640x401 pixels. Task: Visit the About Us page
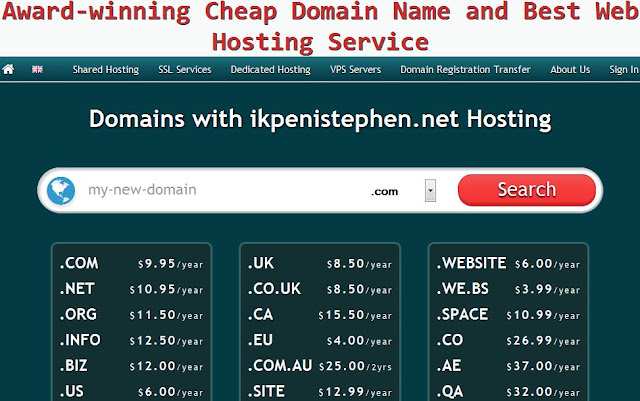point(570,70)
